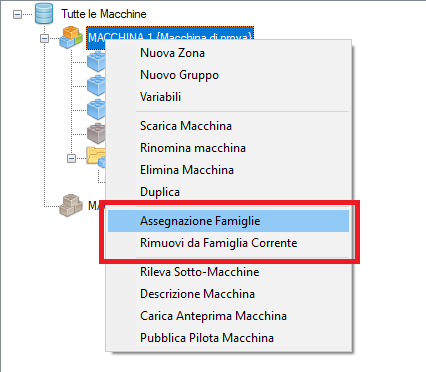Click the folder icon in the machine tree
Screen dimensions: 426x372
96,157
